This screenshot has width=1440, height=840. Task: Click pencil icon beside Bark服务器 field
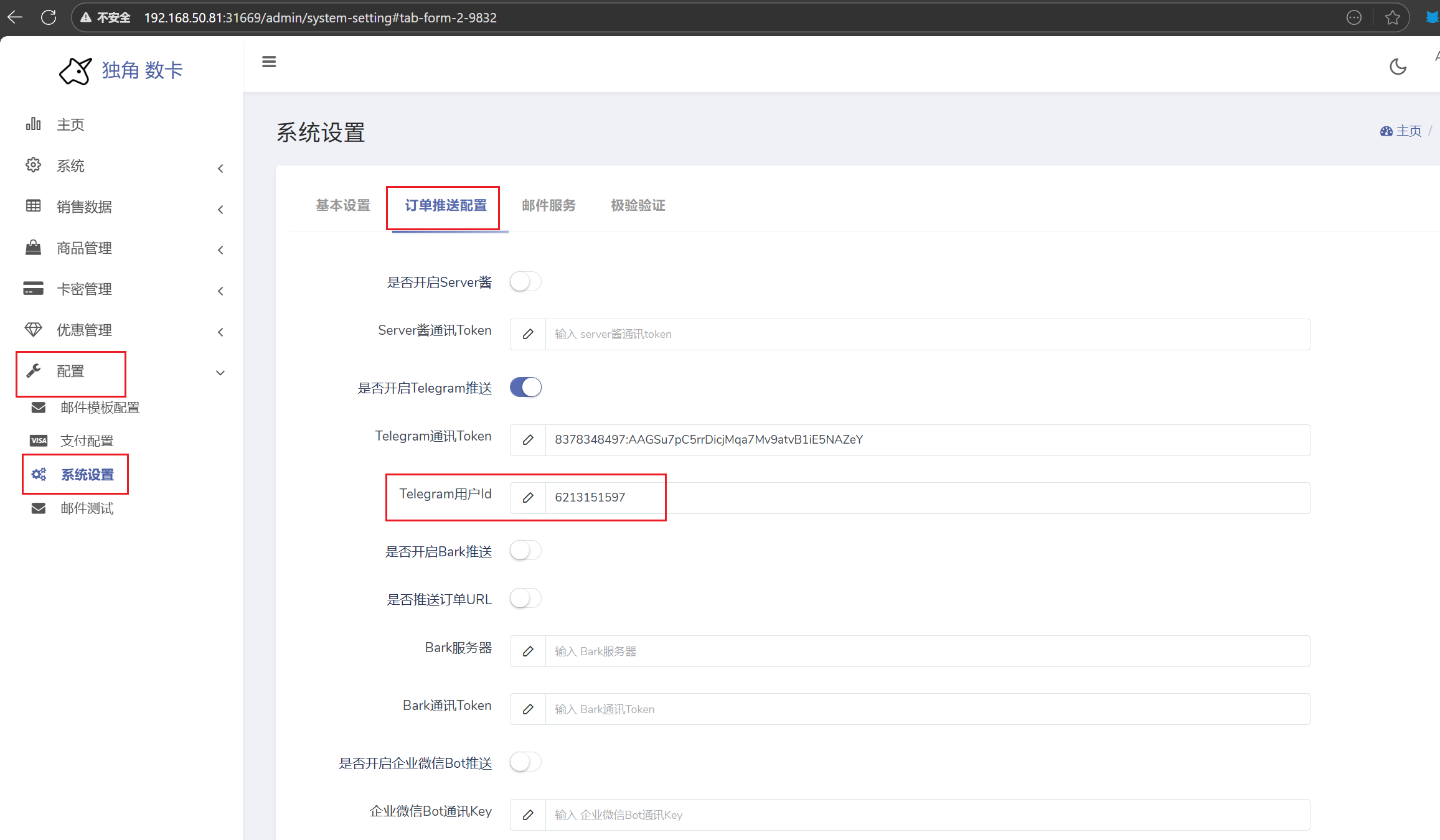(528, 651)
